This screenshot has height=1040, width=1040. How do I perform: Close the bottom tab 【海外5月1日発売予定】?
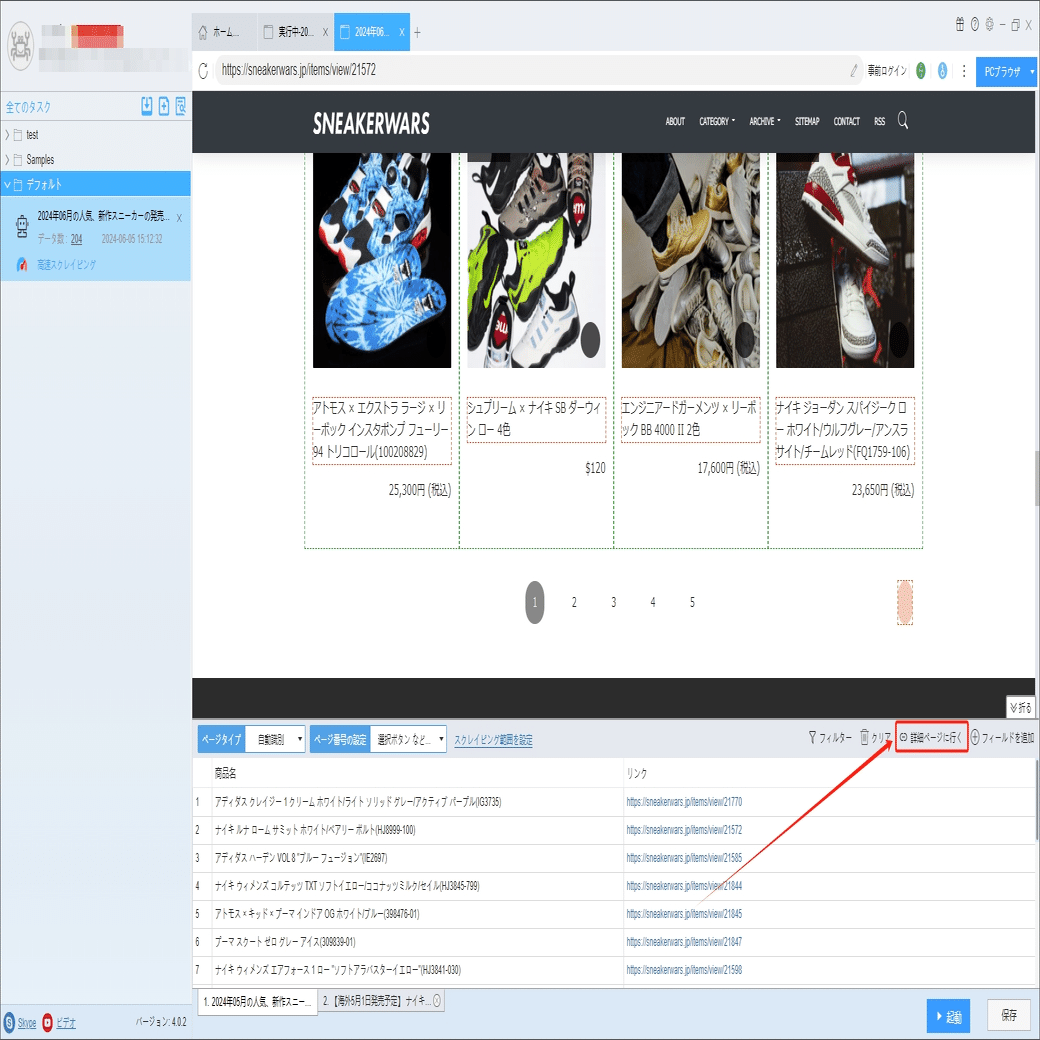tap(437, 1000)
